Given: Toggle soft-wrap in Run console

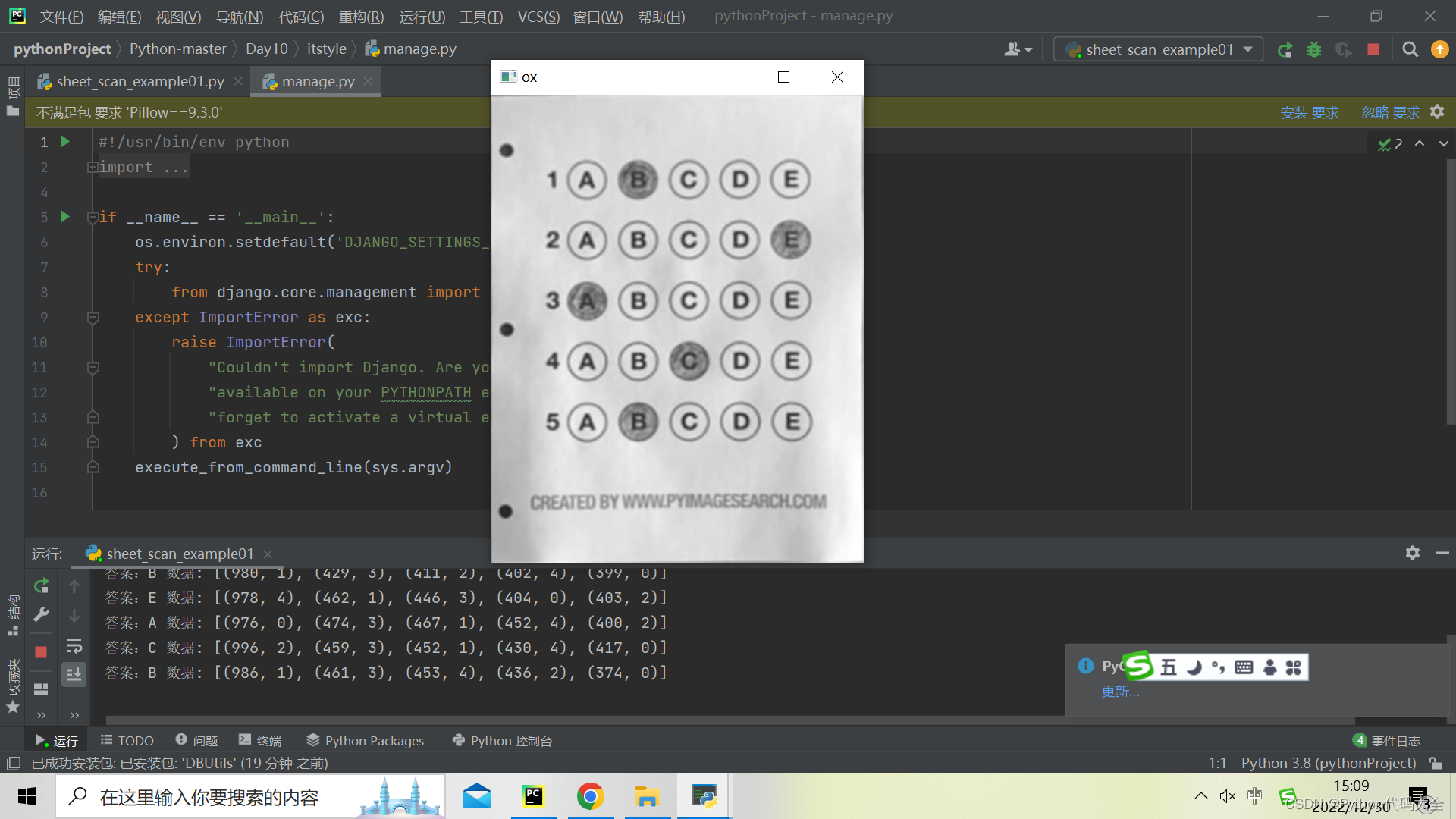Looking at the screenshot, I should pyautogui.click(x=74, y=646).
